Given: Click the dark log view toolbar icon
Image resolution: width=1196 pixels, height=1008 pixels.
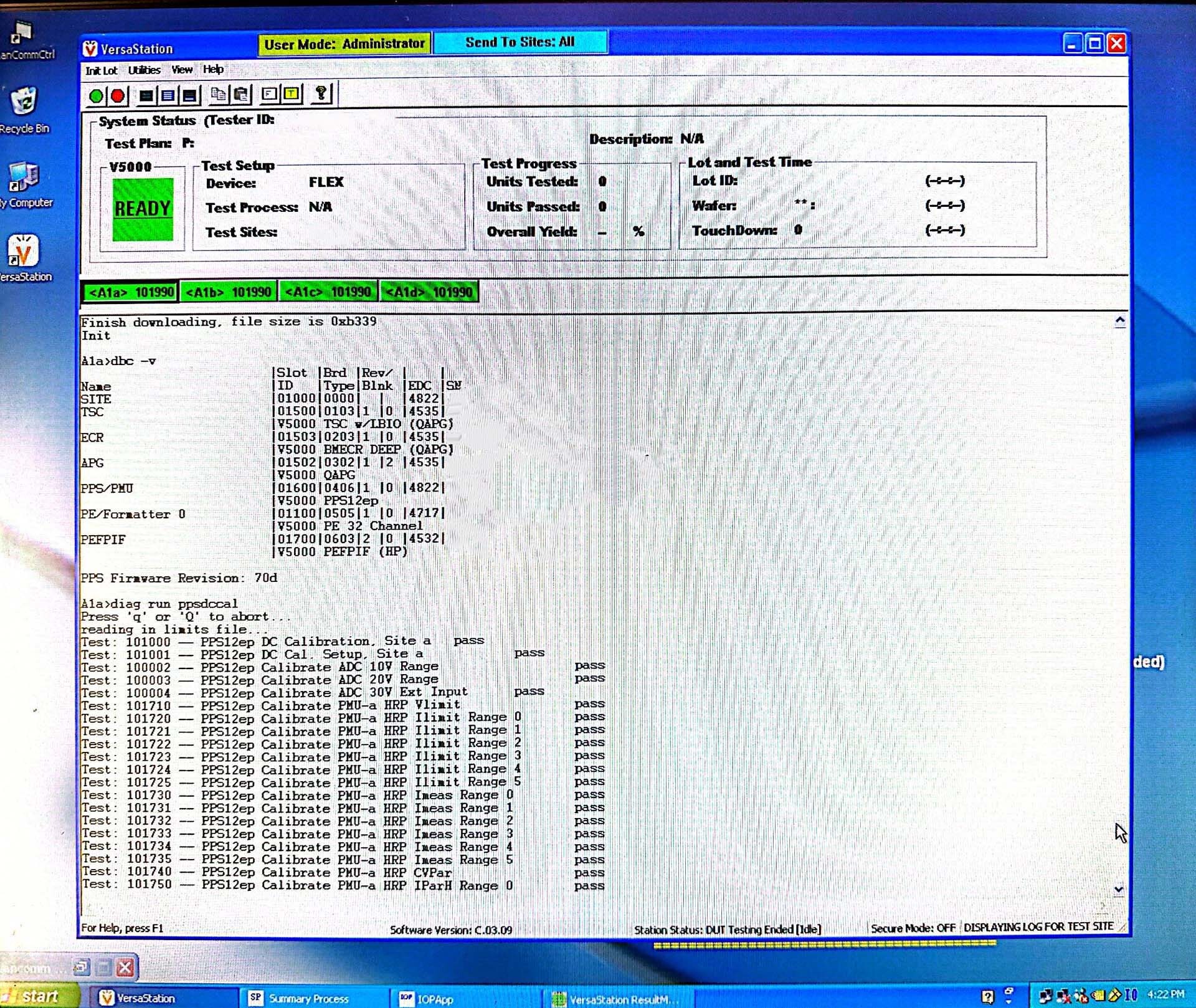Looking at the screenshot, I should click(x=146, y=96).
